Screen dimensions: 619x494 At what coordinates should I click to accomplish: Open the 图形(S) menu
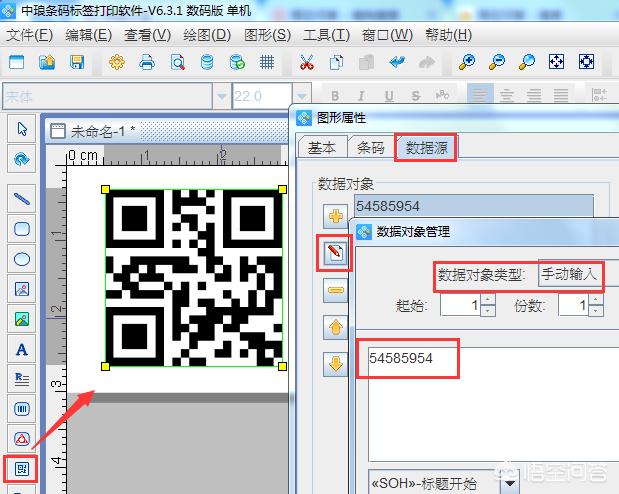[x=267, y=35]
